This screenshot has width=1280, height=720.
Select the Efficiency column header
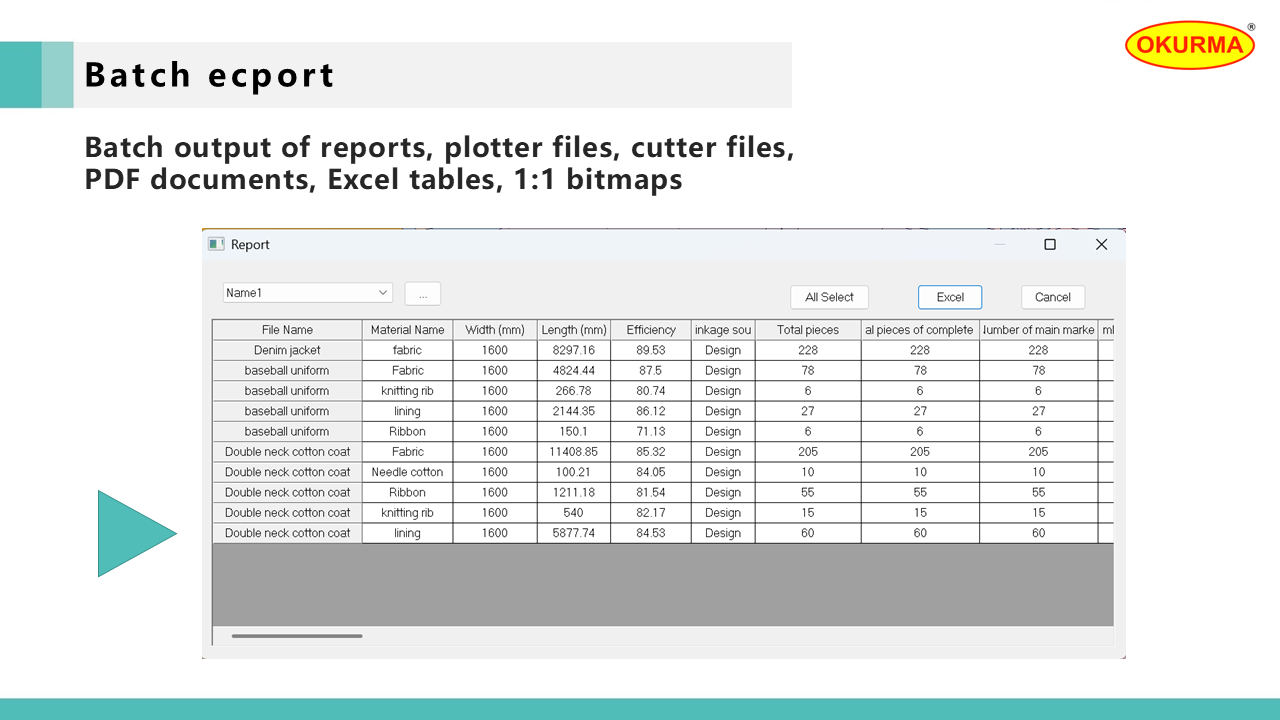click(650, 330)
